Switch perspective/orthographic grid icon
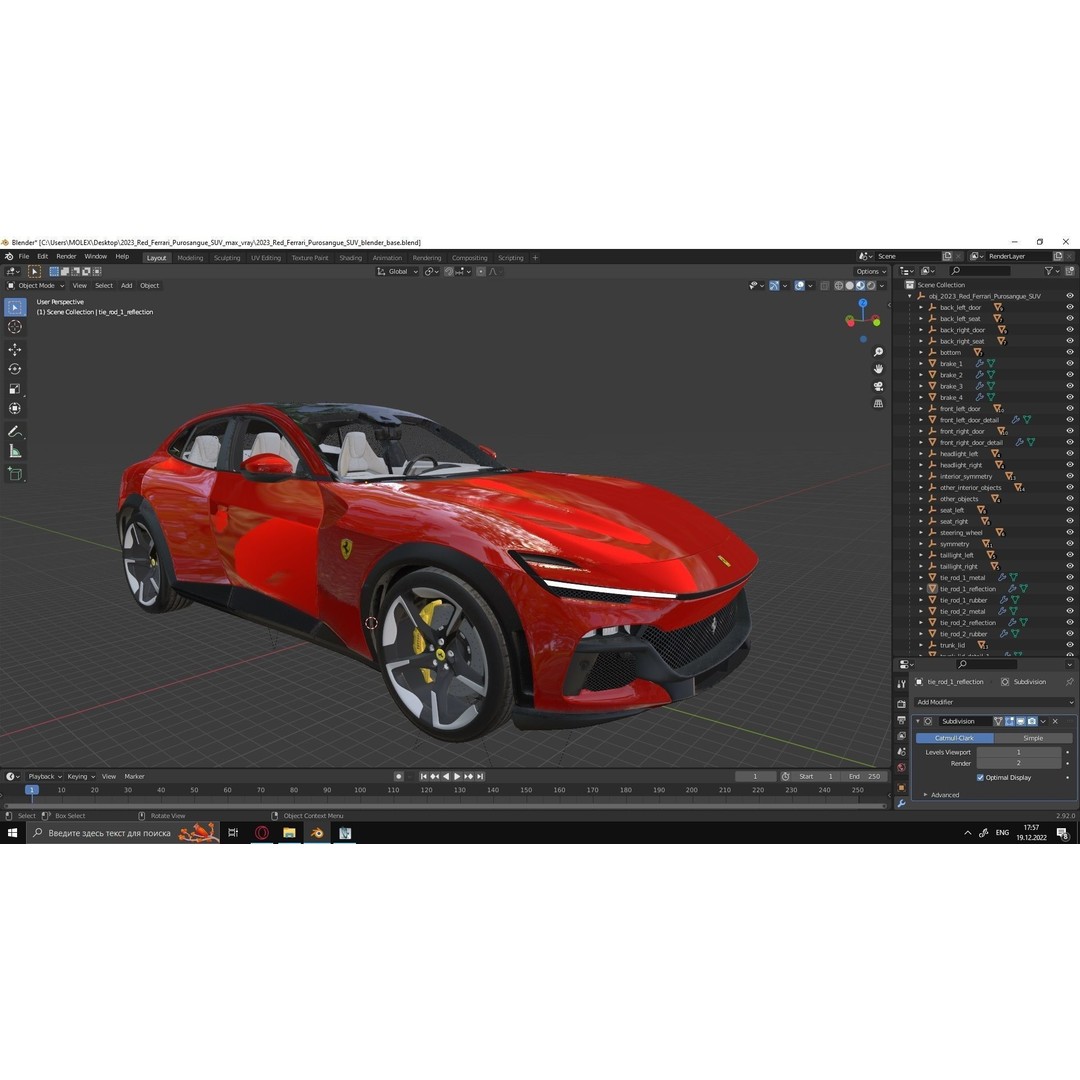Screen dimensions: 1080x1080 (x=878, y=404)
